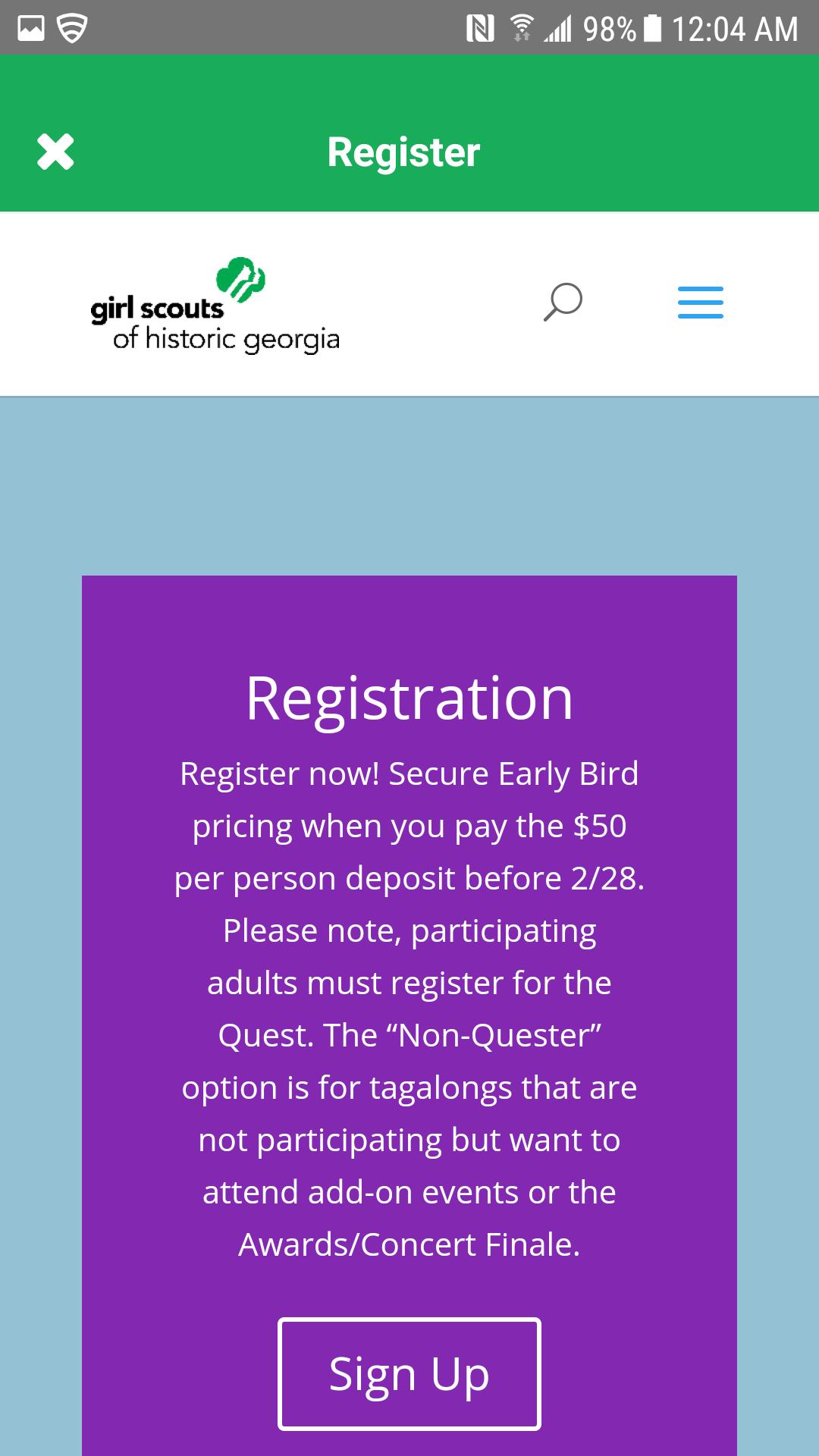Tap the image notification icon in status bar
This screenshot has width=819, height=1456.
(x=31, y=29)
